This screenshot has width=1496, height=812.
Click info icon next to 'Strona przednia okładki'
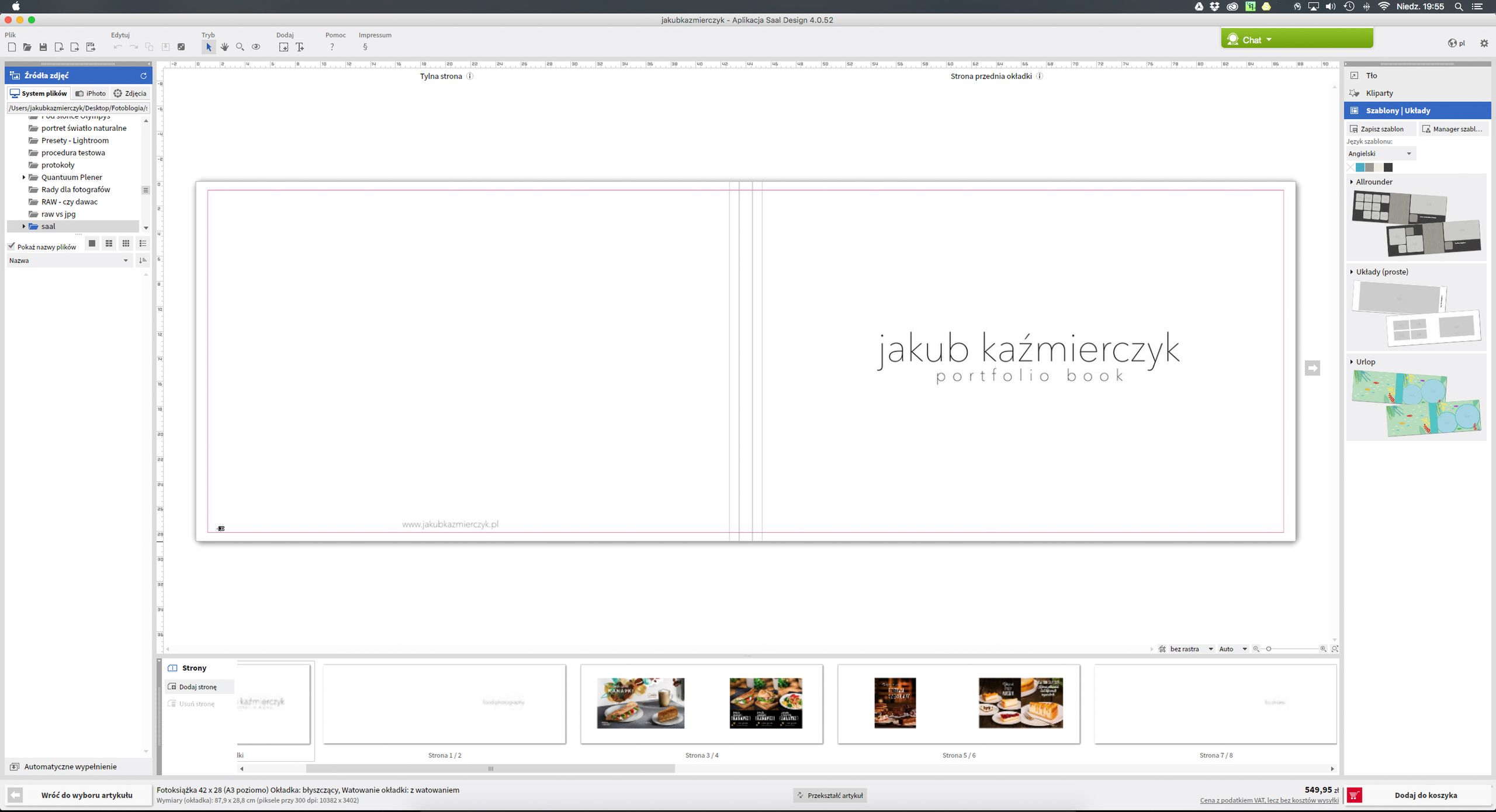click(x=1040, y=76)
